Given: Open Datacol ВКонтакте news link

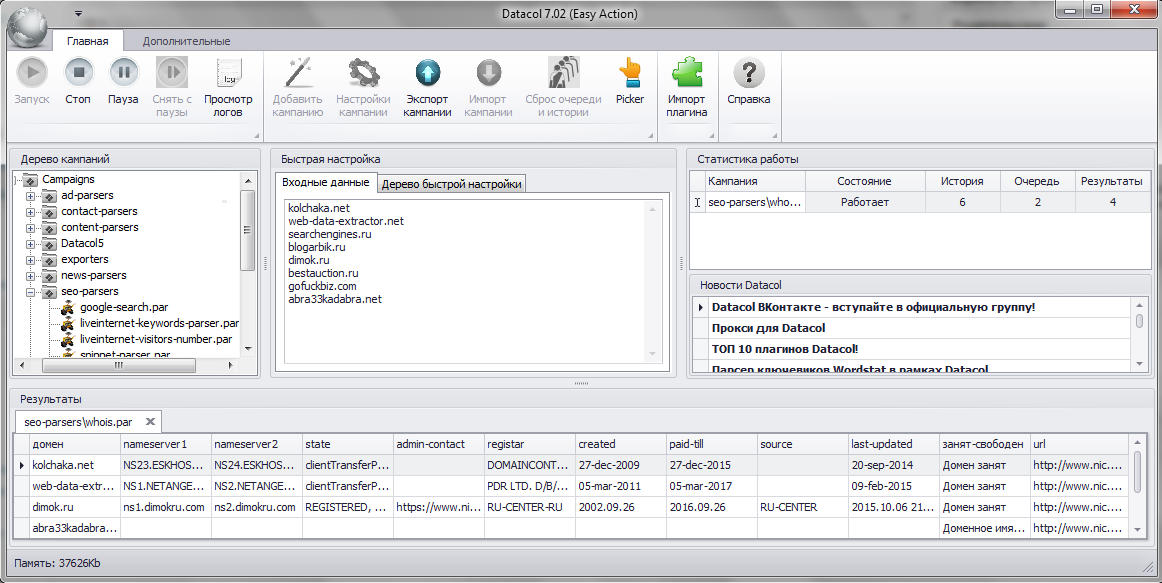Looking at the screenshot, I should click(x=873, y=307).
